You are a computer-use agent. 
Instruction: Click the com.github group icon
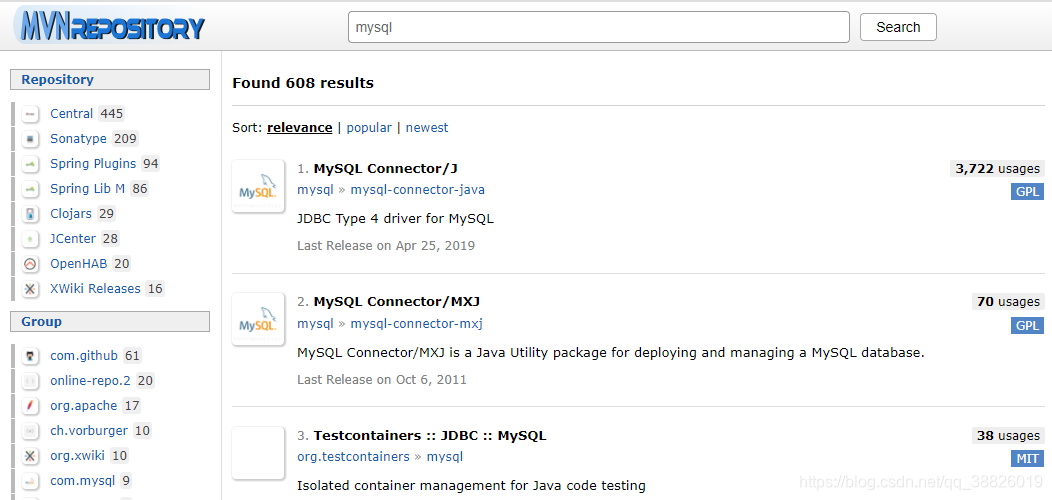pyautogui.click(x=30, y=356)
